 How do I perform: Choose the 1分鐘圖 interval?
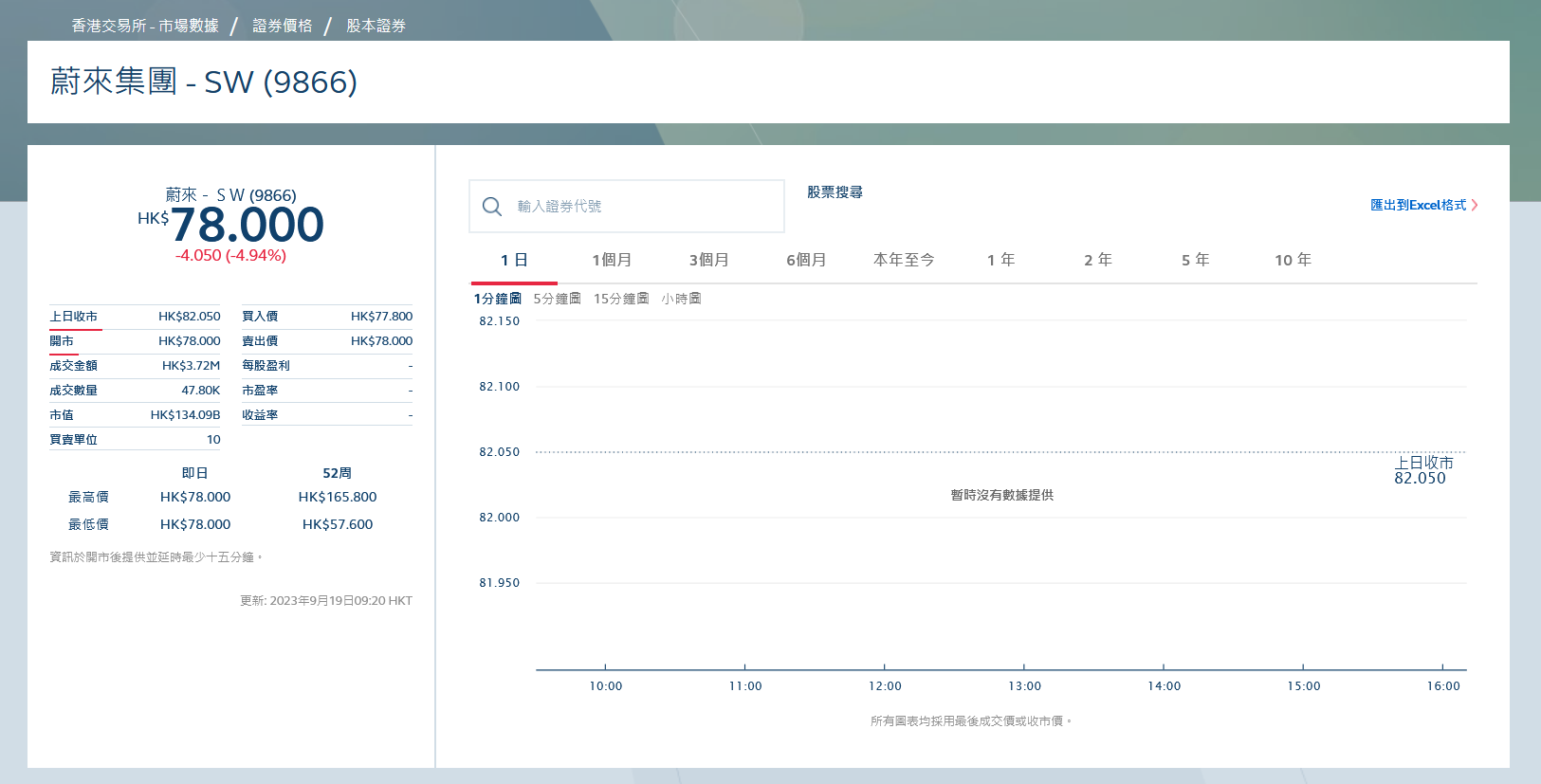coord(498,299)
